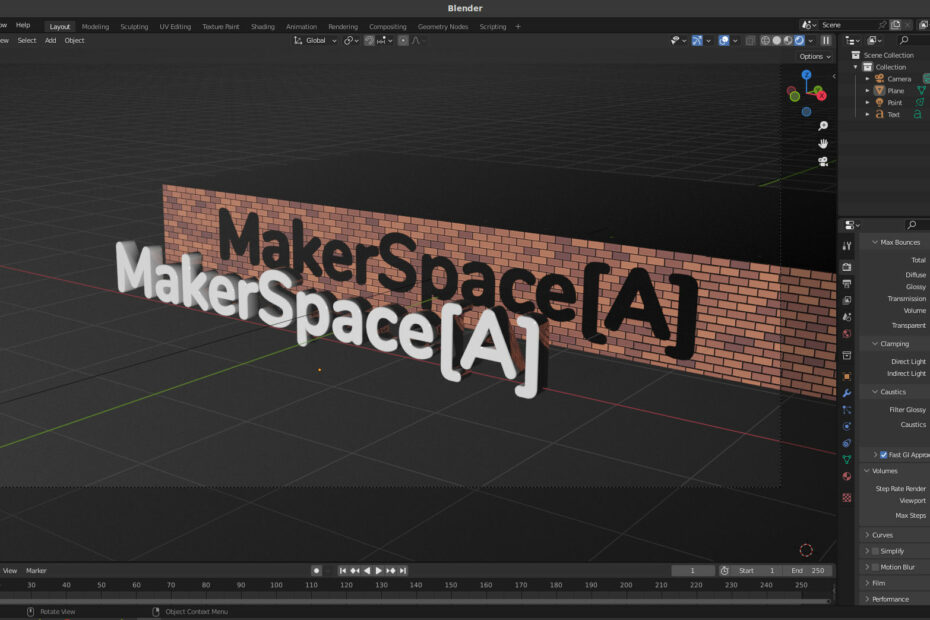Toggle Fast GI Approximation checkbox

click(884, 455)
